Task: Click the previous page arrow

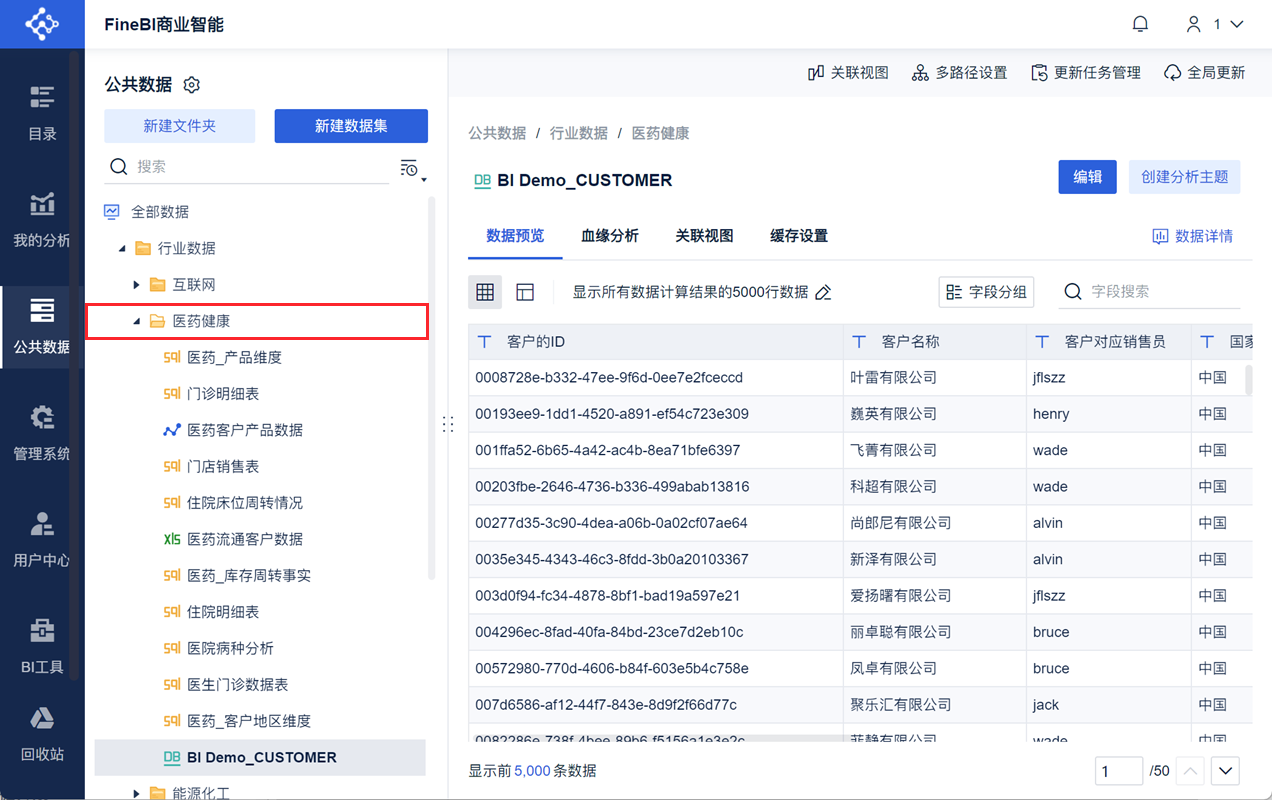Action: (1190, 771)
